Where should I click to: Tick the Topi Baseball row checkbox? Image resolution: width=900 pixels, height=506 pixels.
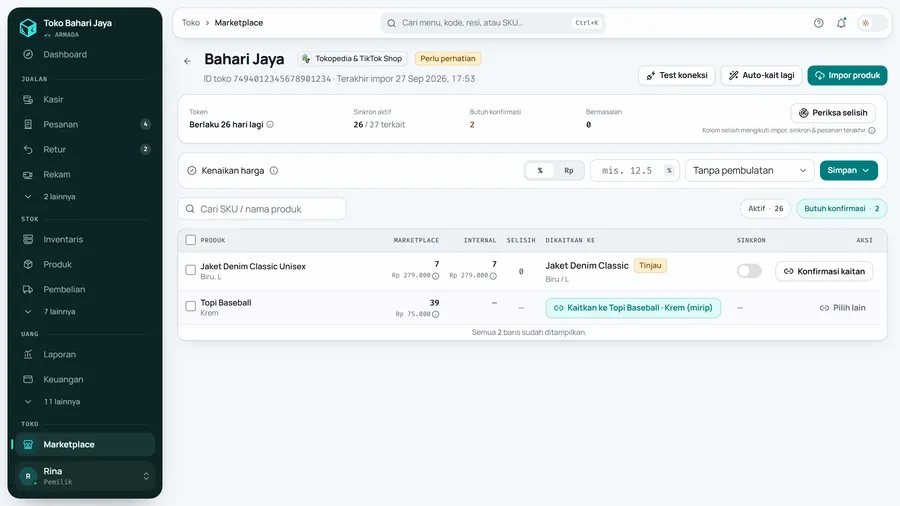coord(191,306)
